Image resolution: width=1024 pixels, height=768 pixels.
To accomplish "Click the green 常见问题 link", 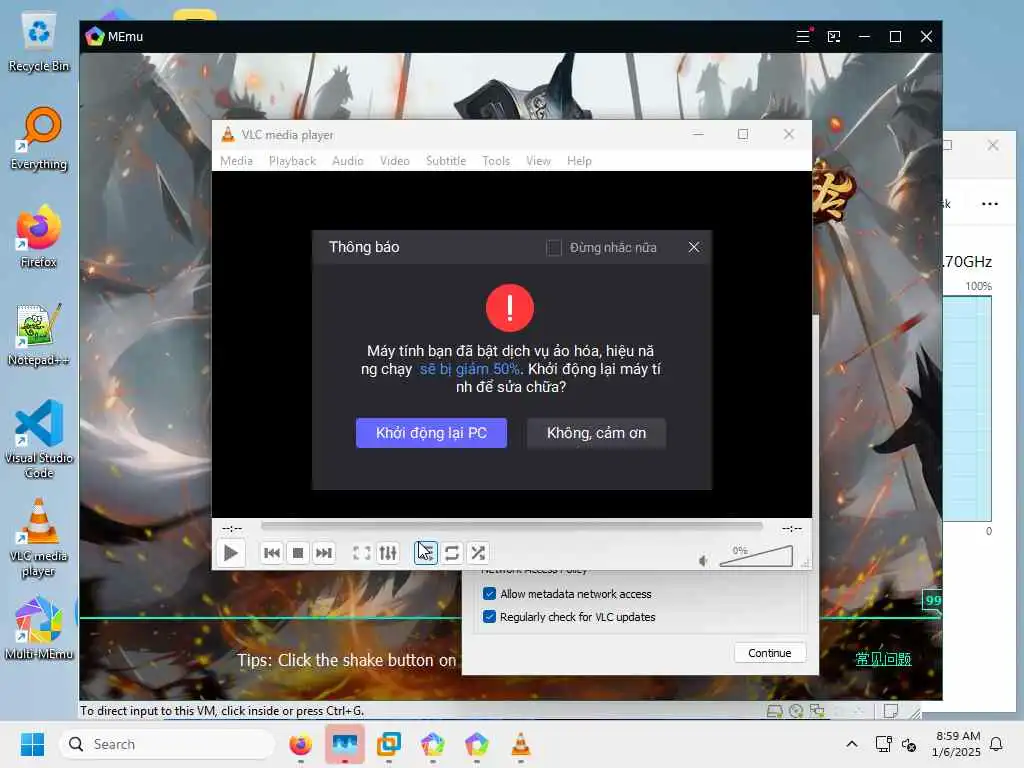I will (883, 659).
